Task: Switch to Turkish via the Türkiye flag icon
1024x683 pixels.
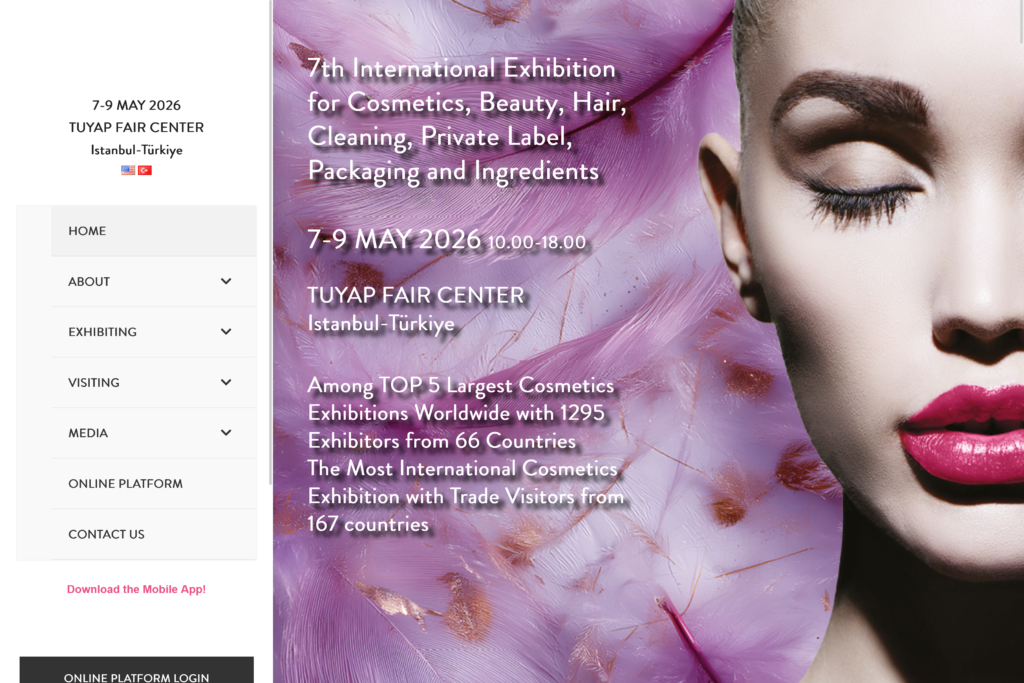Action: (x=145, y=170)
